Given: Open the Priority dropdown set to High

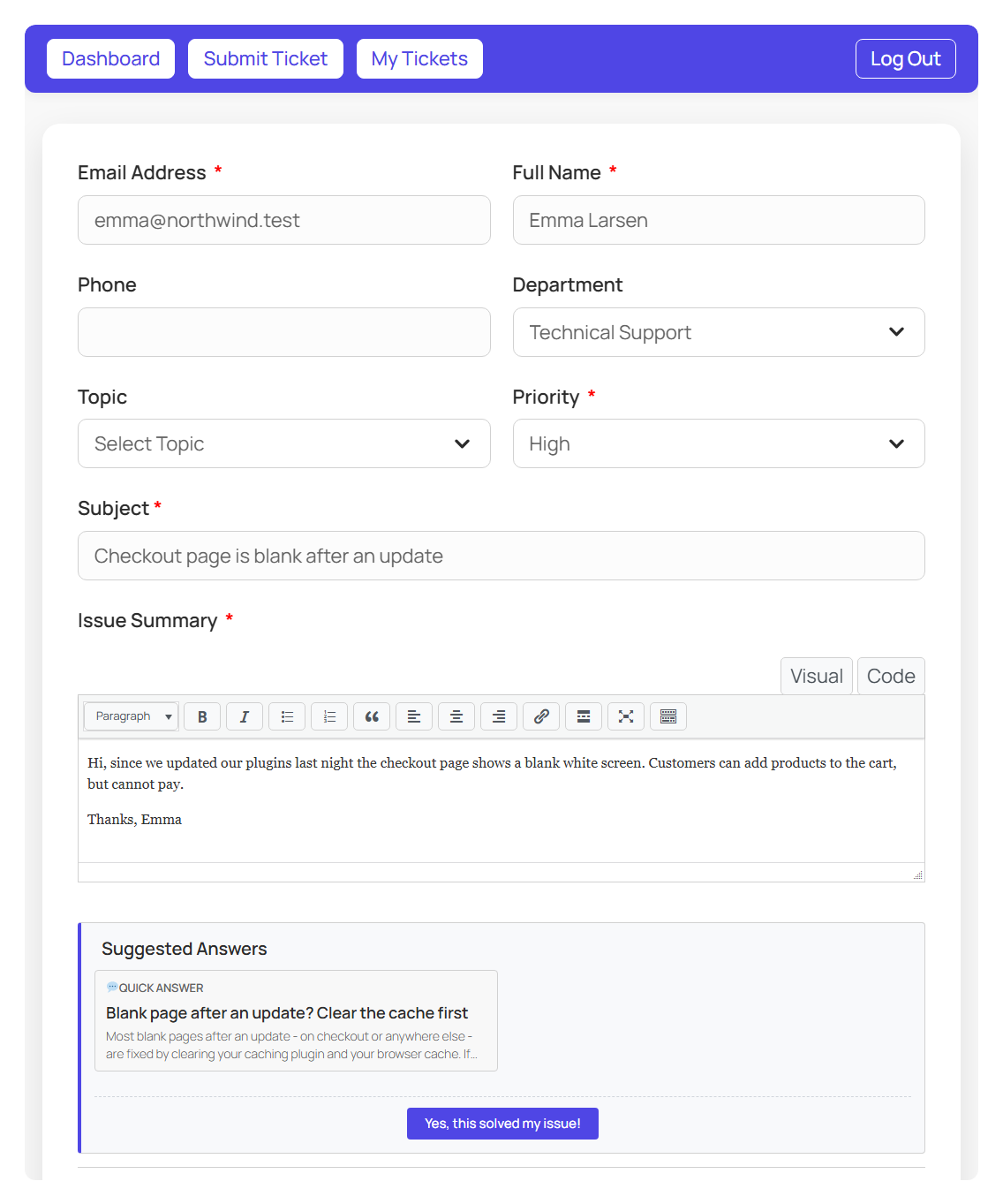Looking at the screenshot, I should coord(719,443).
